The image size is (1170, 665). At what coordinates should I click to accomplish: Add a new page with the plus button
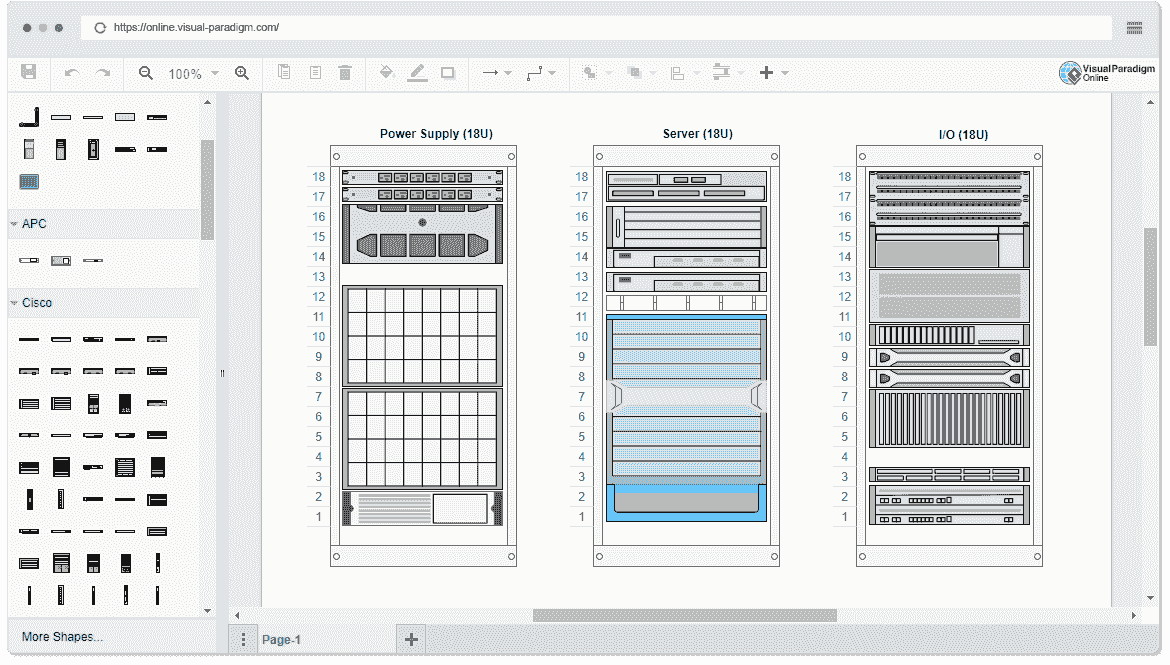[x=410, y=638]
